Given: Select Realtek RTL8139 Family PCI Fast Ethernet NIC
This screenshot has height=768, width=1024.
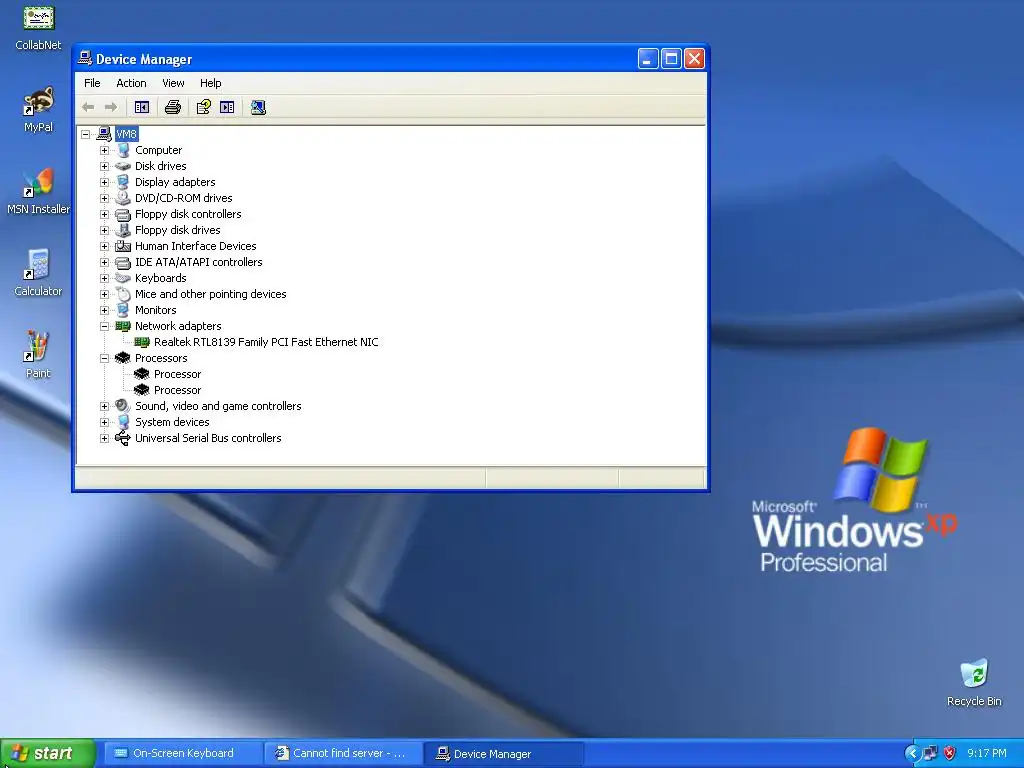Looking at the screenshot, I should [266, 342].
